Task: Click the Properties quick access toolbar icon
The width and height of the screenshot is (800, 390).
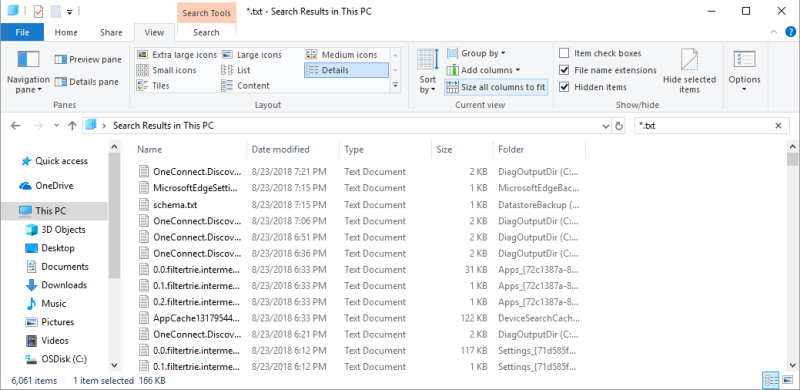Action: (39, 11)
